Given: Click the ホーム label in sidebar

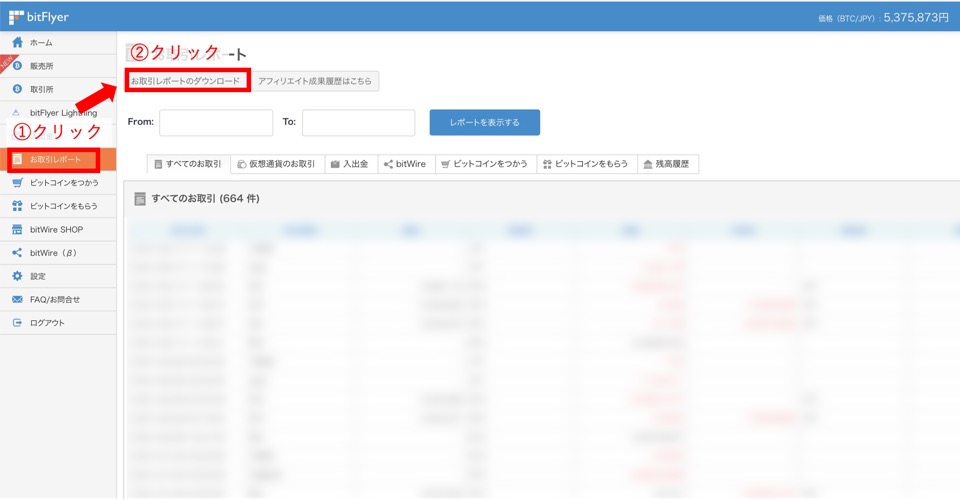Looking at the screenshot, I should [41, 43].
